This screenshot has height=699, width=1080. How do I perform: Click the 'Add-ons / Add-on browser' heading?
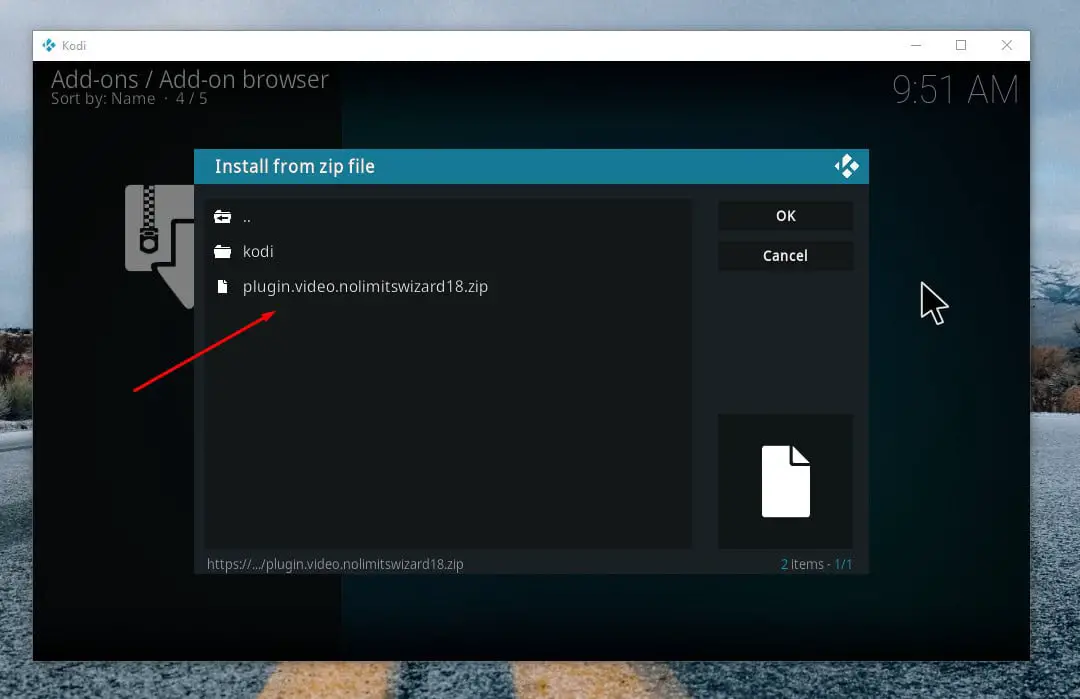(x=190, y=79)
